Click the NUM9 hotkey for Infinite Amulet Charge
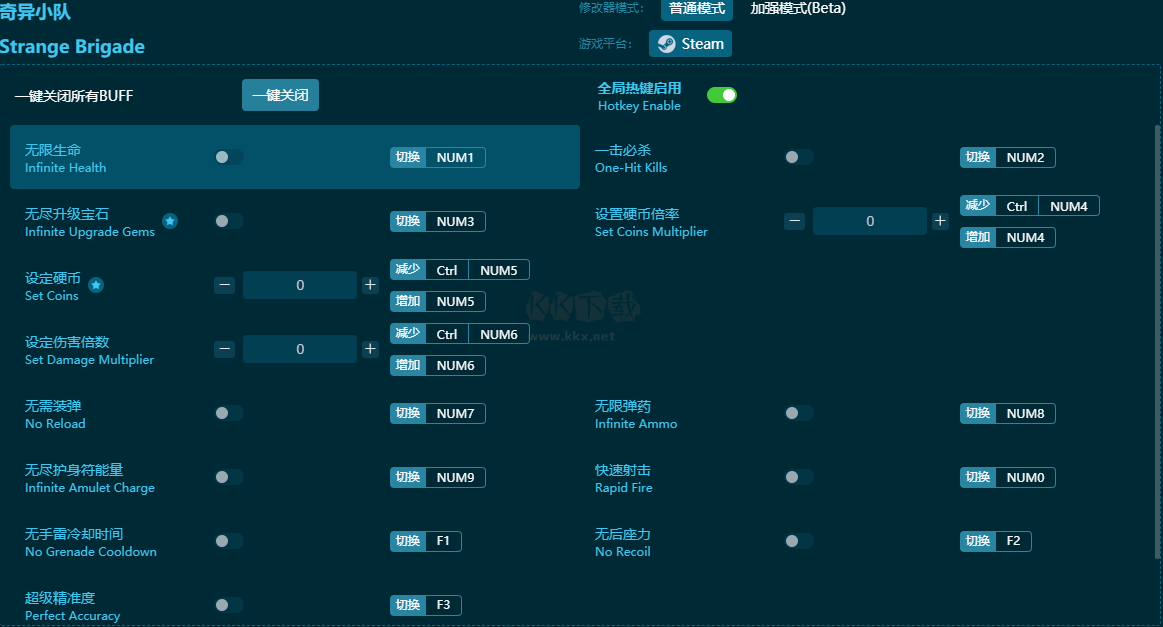The height and width of the screenshot is (627, 1163). pyautogui.click(x=438, y=477)
